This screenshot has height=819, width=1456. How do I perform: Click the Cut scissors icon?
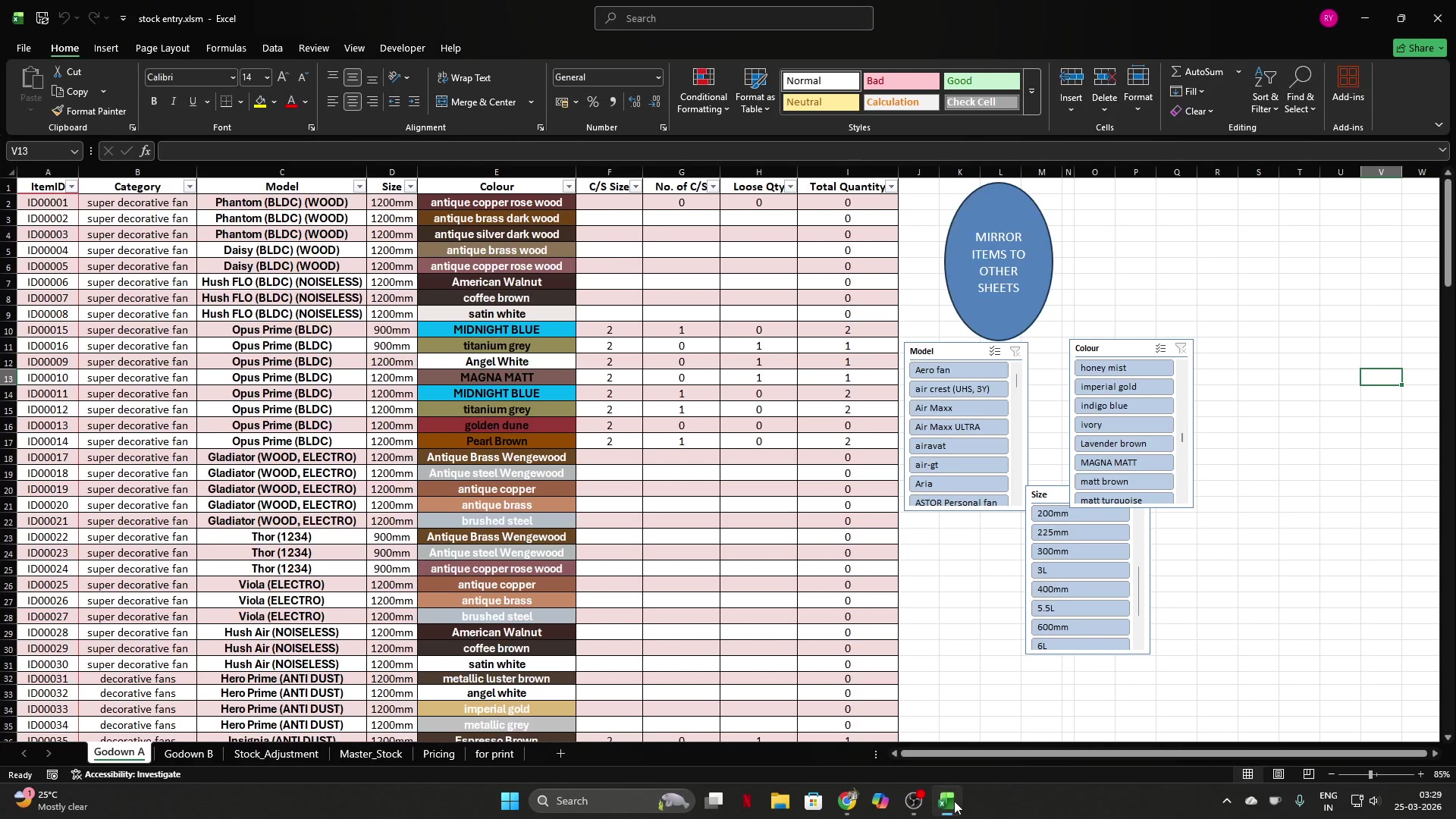[x=58, y=71]
